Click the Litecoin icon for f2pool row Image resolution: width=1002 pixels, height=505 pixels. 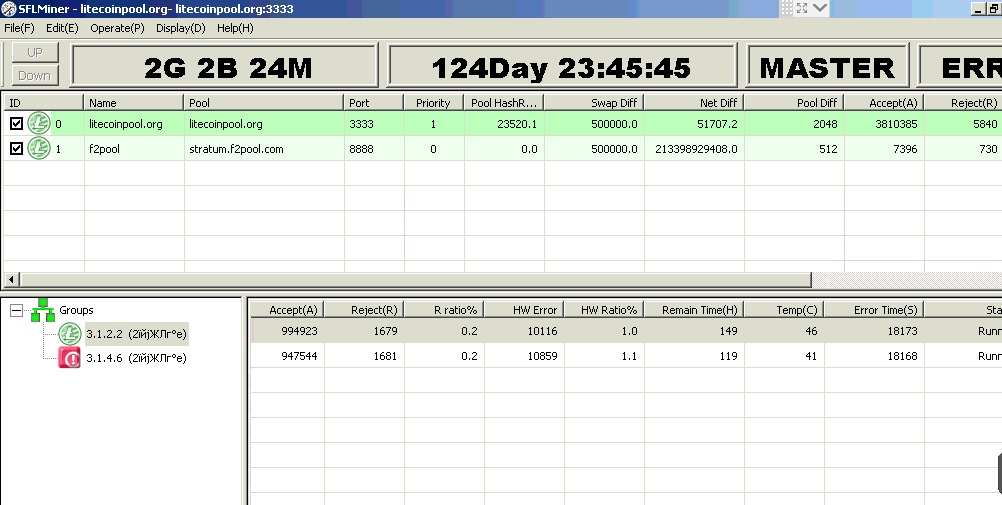[x=38, y=149]
